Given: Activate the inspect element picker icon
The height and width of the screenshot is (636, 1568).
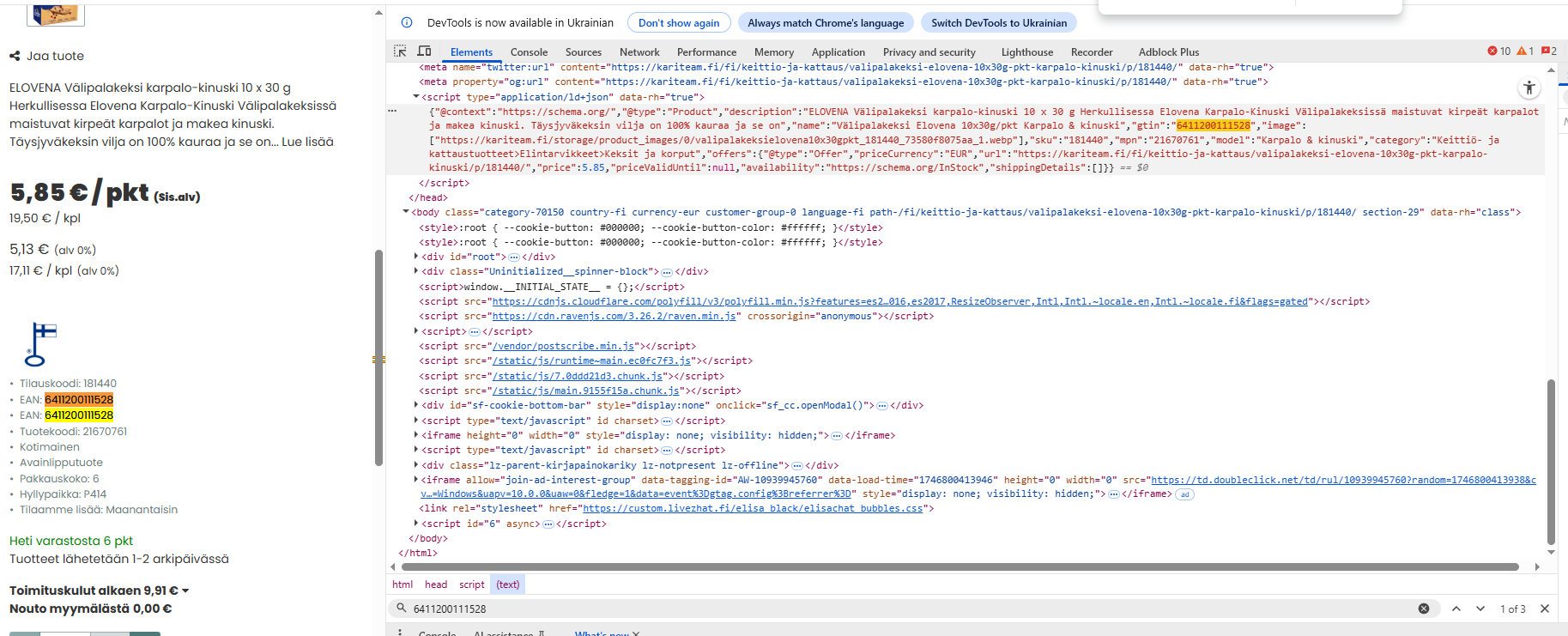Looking at the screenshot, I should point(400,51).
